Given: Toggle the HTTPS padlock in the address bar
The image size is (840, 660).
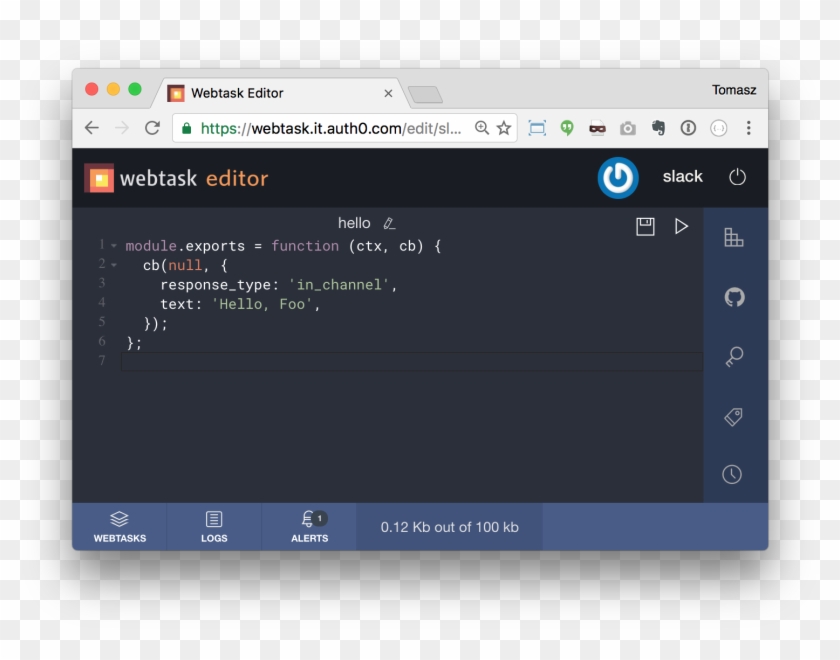Looking at the screenshot, I should (x=186, y=128).
